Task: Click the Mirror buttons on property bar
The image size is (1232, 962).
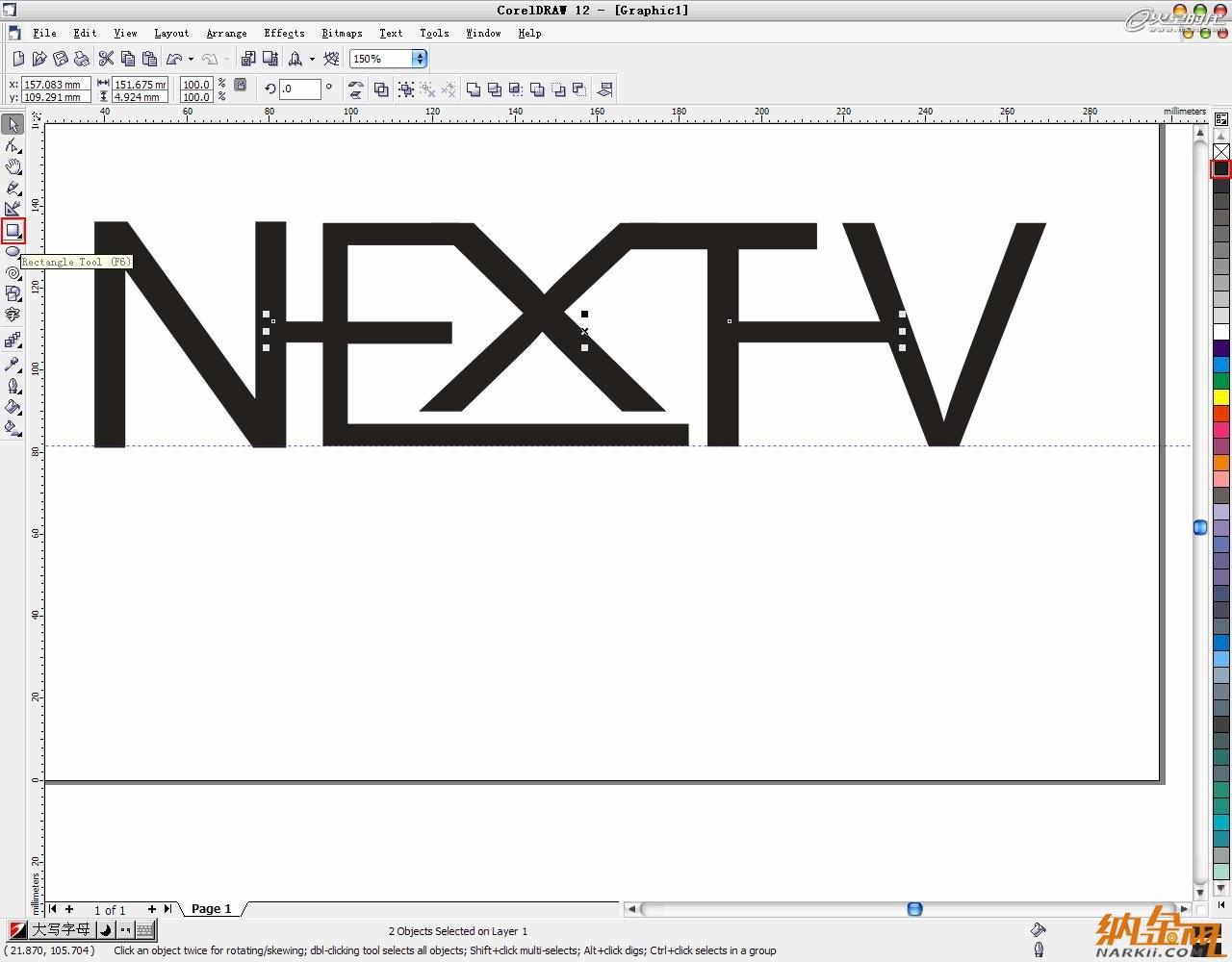Action: coord(356,89)
